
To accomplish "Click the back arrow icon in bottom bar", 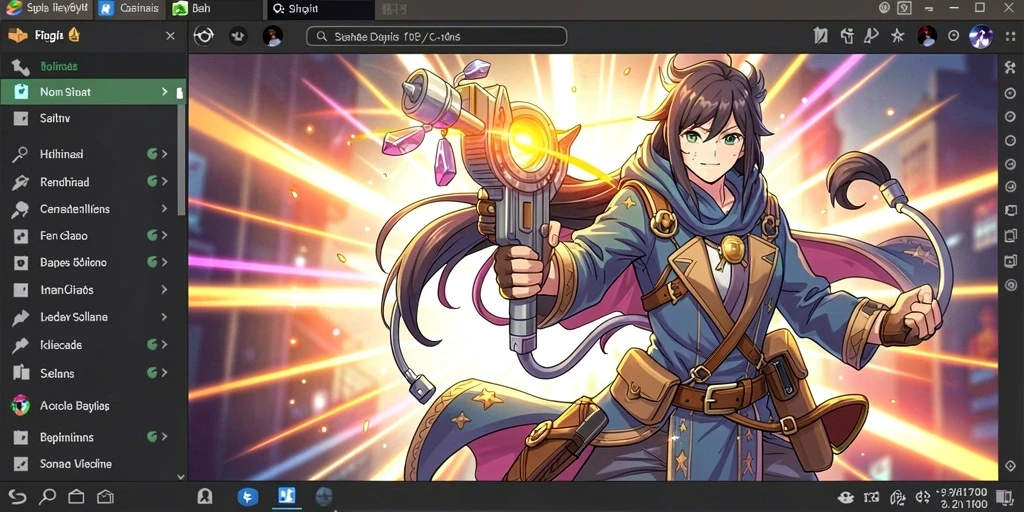I will tap(17, 497).
